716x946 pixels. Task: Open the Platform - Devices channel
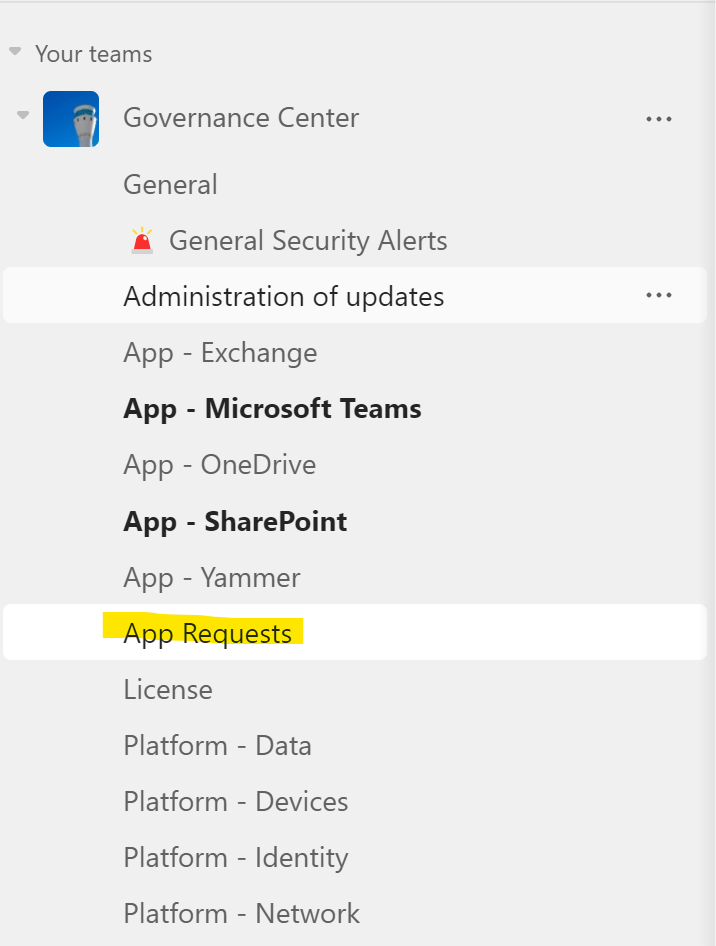235,802
